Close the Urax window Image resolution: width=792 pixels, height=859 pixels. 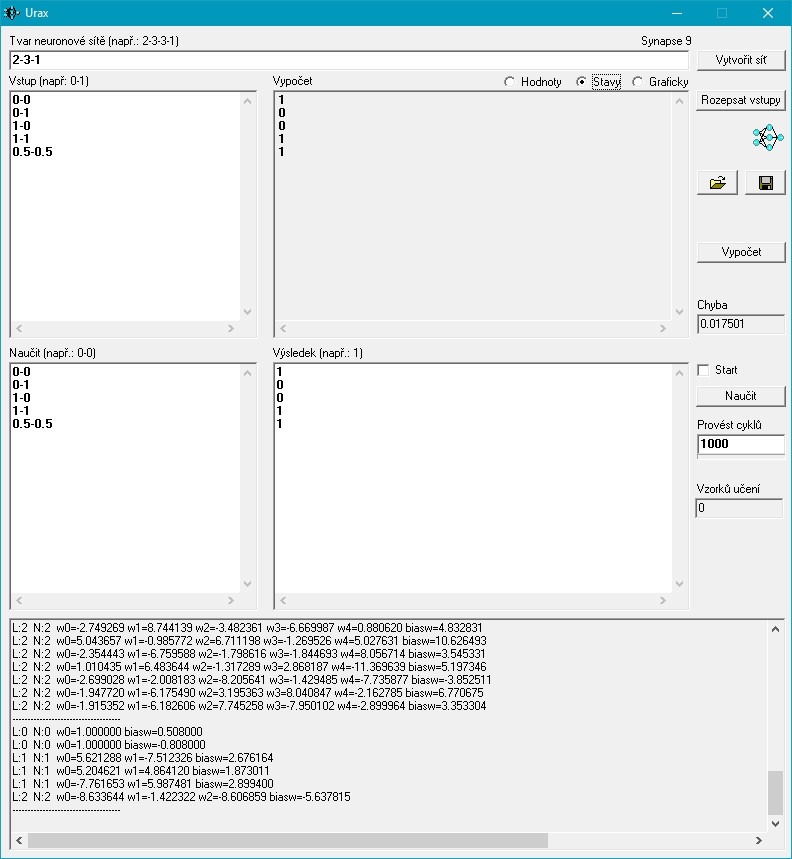point(768,13)
